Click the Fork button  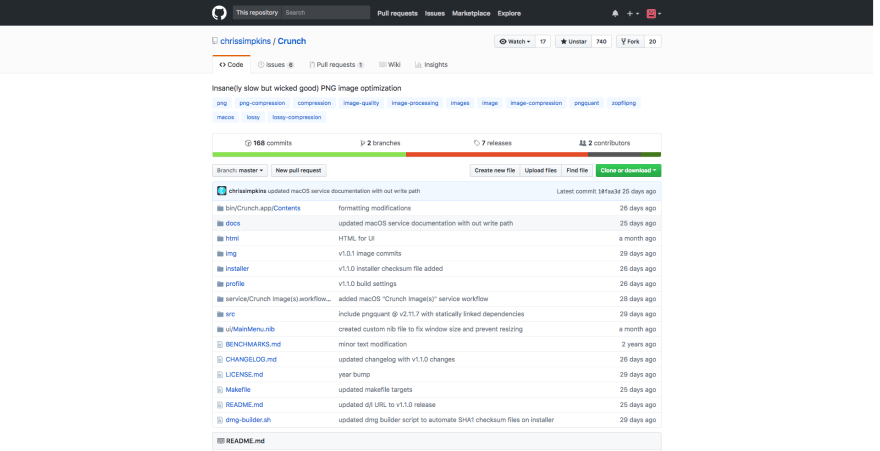[630, 42]
